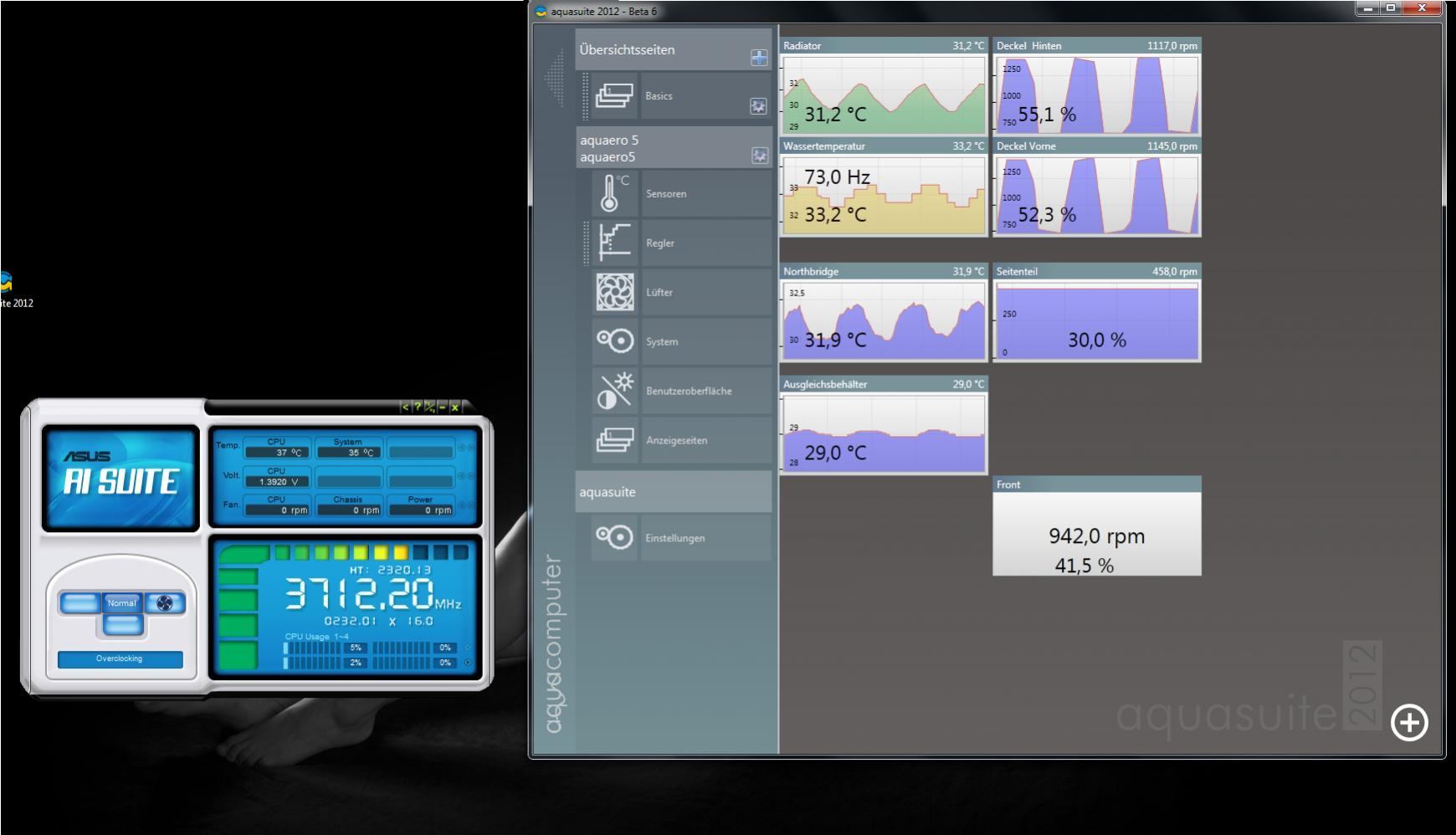Click the System temperature '35 °C' readout
1456x835 pixels.
tap(348, 453)
